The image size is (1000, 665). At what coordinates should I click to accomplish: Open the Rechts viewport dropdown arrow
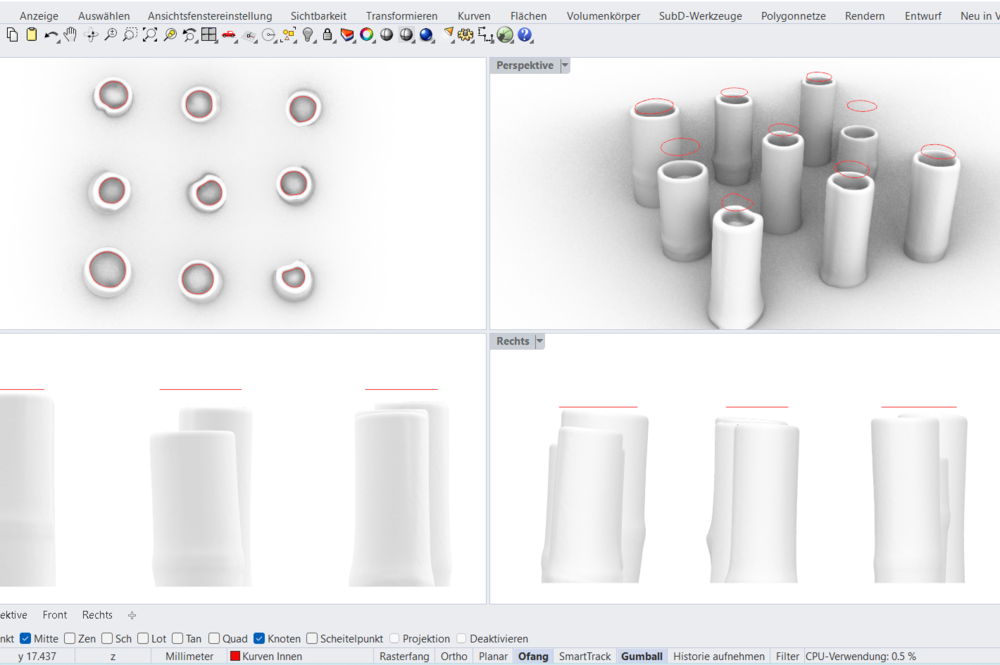coord(540,341)
